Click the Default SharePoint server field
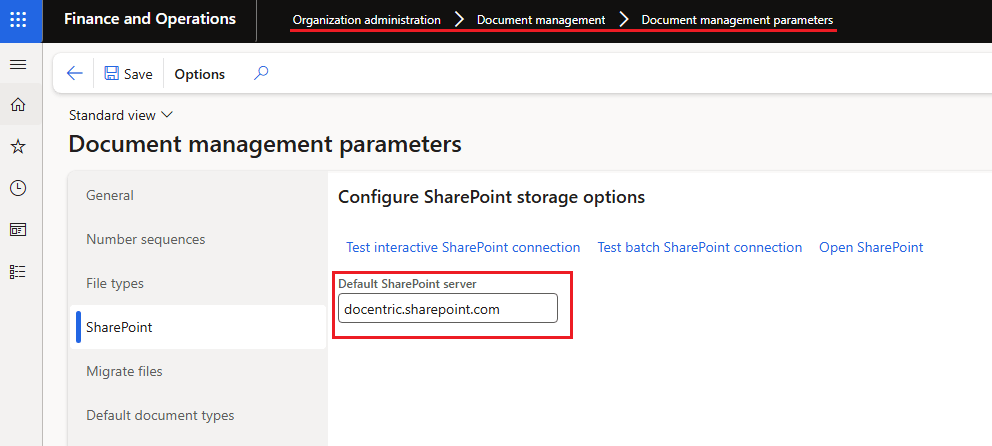Viewport: 992px width, 446px height. (447, 309)
